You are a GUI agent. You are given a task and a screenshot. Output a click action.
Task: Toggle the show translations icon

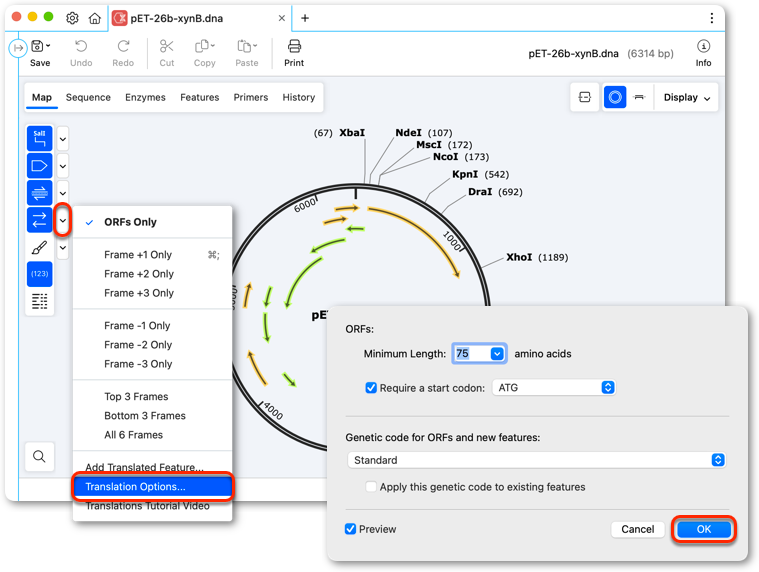pyautogui.click(x=39, y=220)
